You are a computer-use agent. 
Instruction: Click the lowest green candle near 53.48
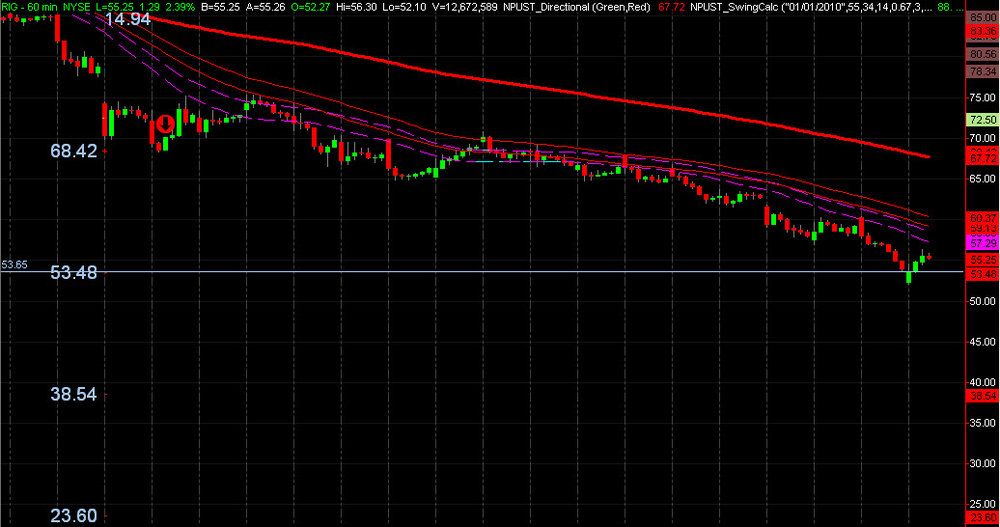[x=909, y=277]
